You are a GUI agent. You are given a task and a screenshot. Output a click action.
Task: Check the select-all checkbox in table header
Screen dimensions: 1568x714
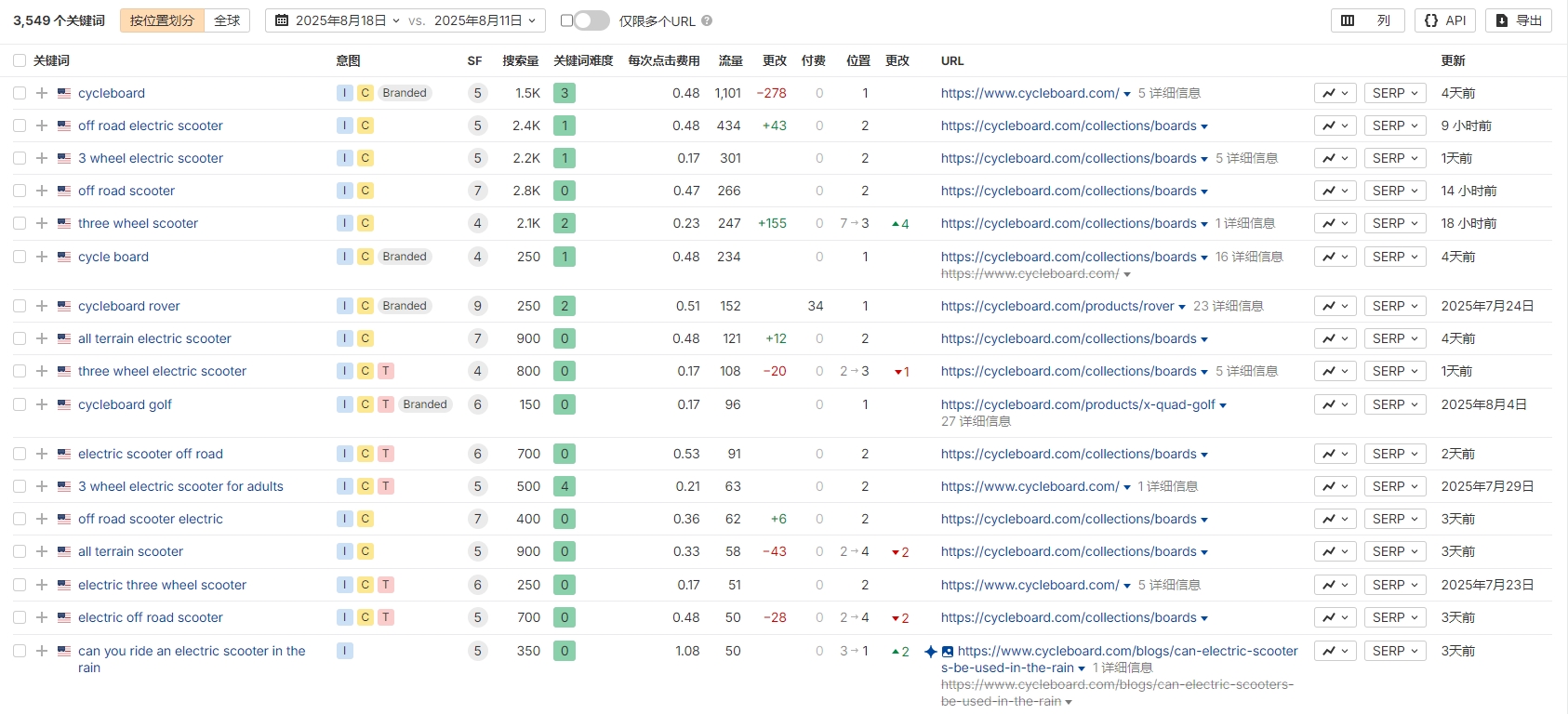(20, 60)
